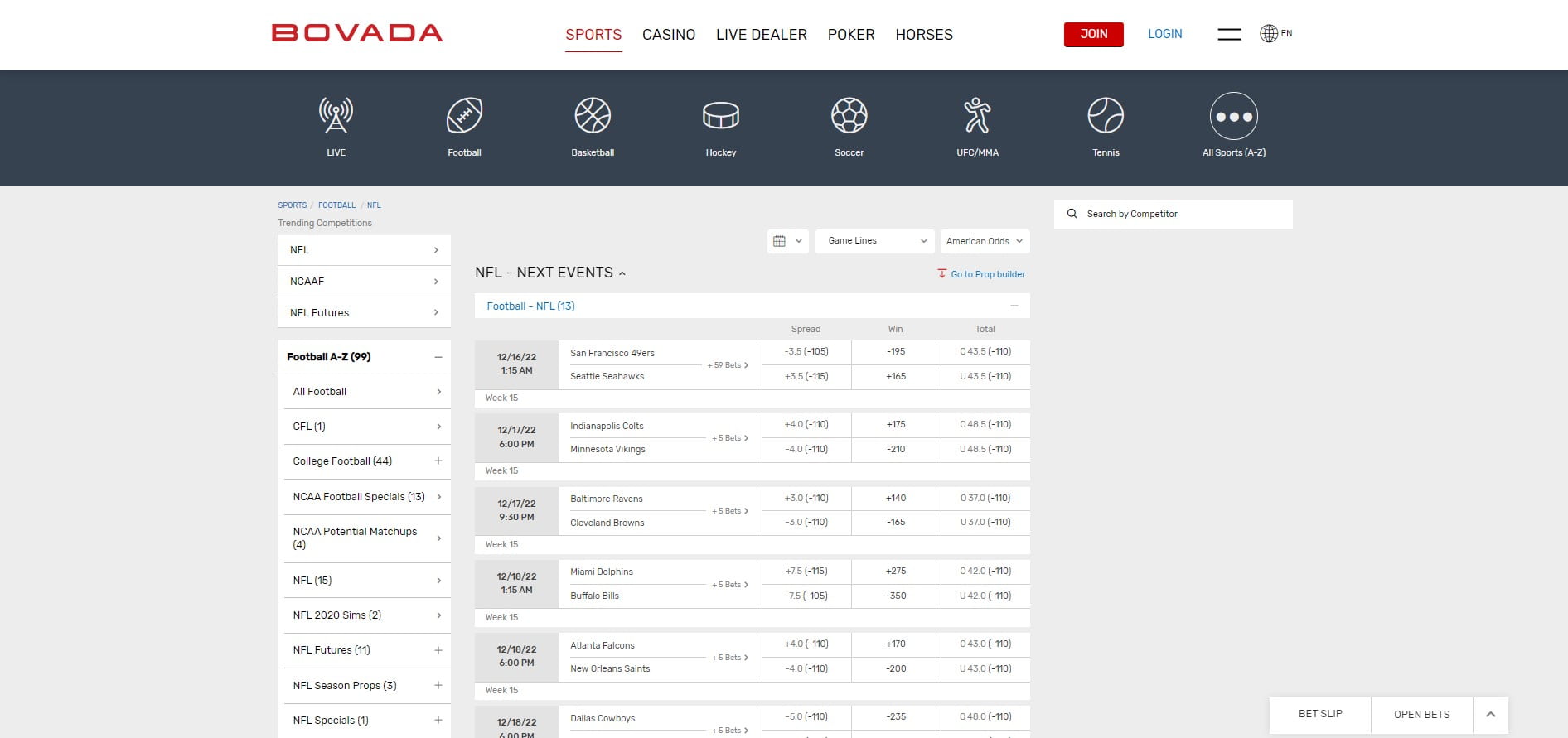Expand NFL Futures (11) plus

438,650
